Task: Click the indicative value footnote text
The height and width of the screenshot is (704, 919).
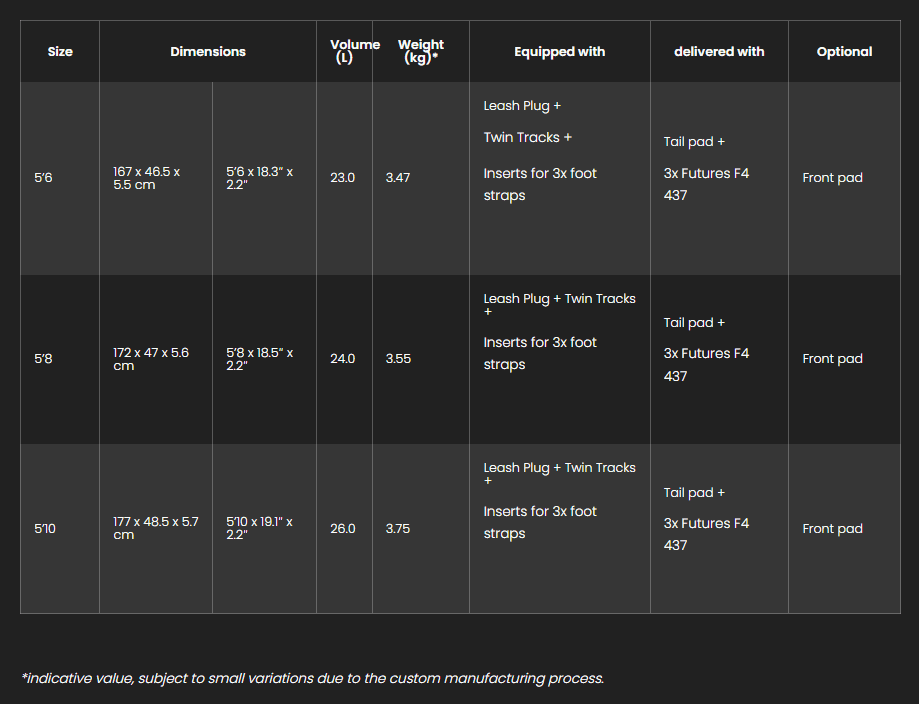Action: [x=312, y=678]
